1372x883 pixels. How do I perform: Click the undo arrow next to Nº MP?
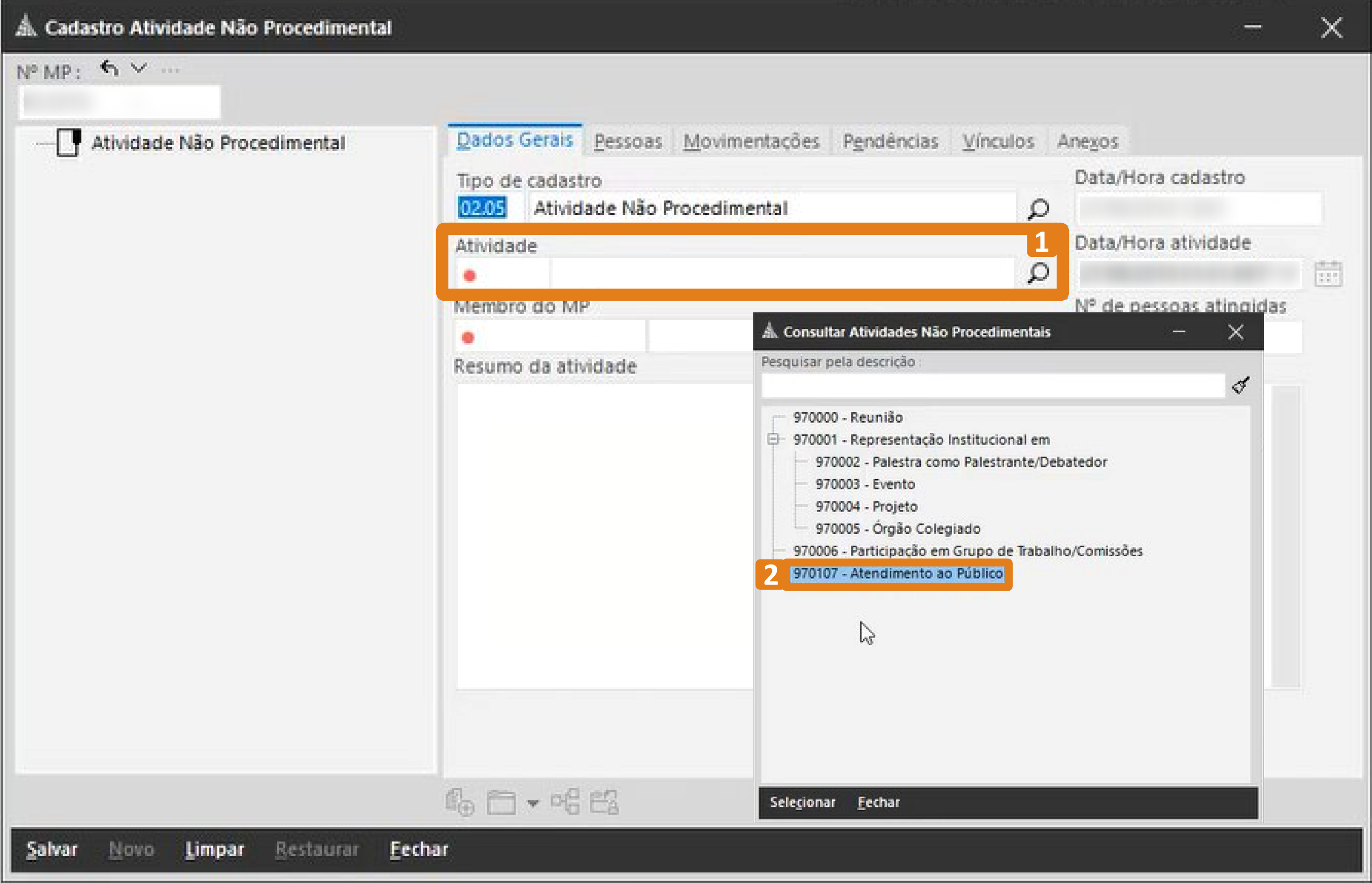click(109, 69)
